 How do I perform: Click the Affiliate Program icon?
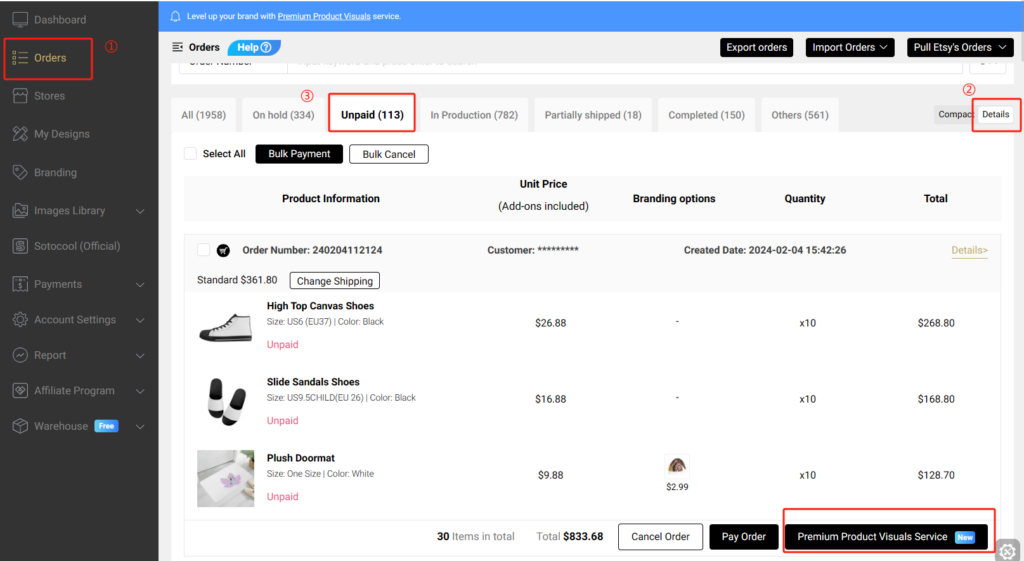click(x=20, y=391)
